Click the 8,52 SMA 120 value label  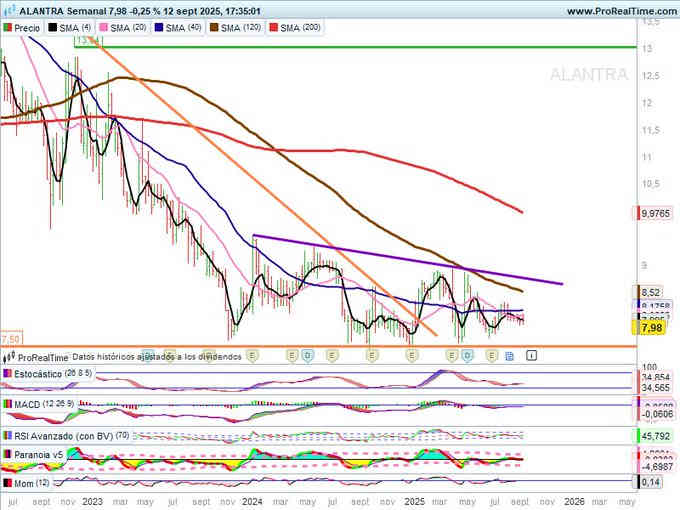(x=650, y=292)
